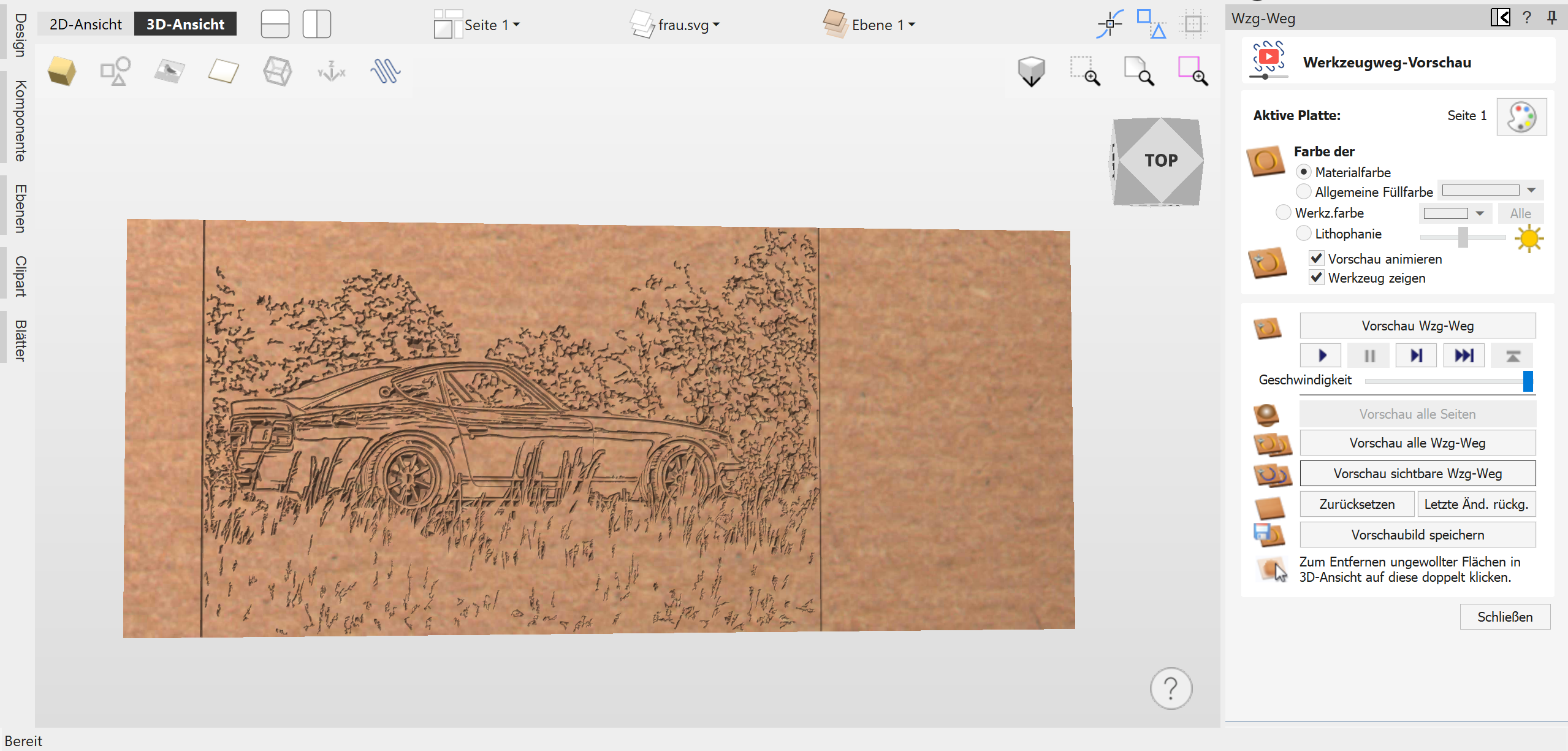Click the zoom to selection icon
Screen dimensions: 1568x751
(1192, 72)
